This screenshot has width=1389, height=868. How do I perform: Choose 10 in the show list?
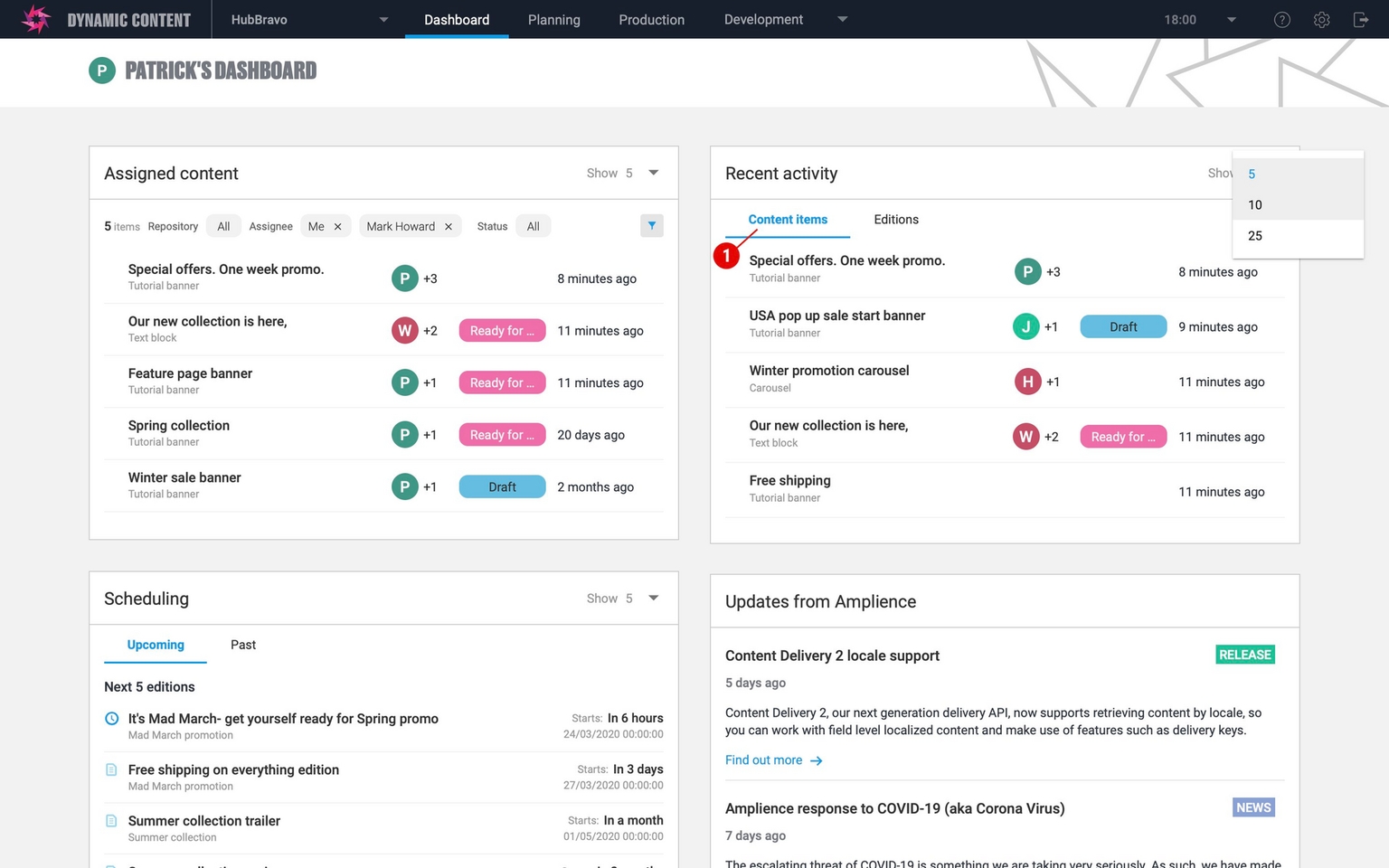click(1255, 205)
